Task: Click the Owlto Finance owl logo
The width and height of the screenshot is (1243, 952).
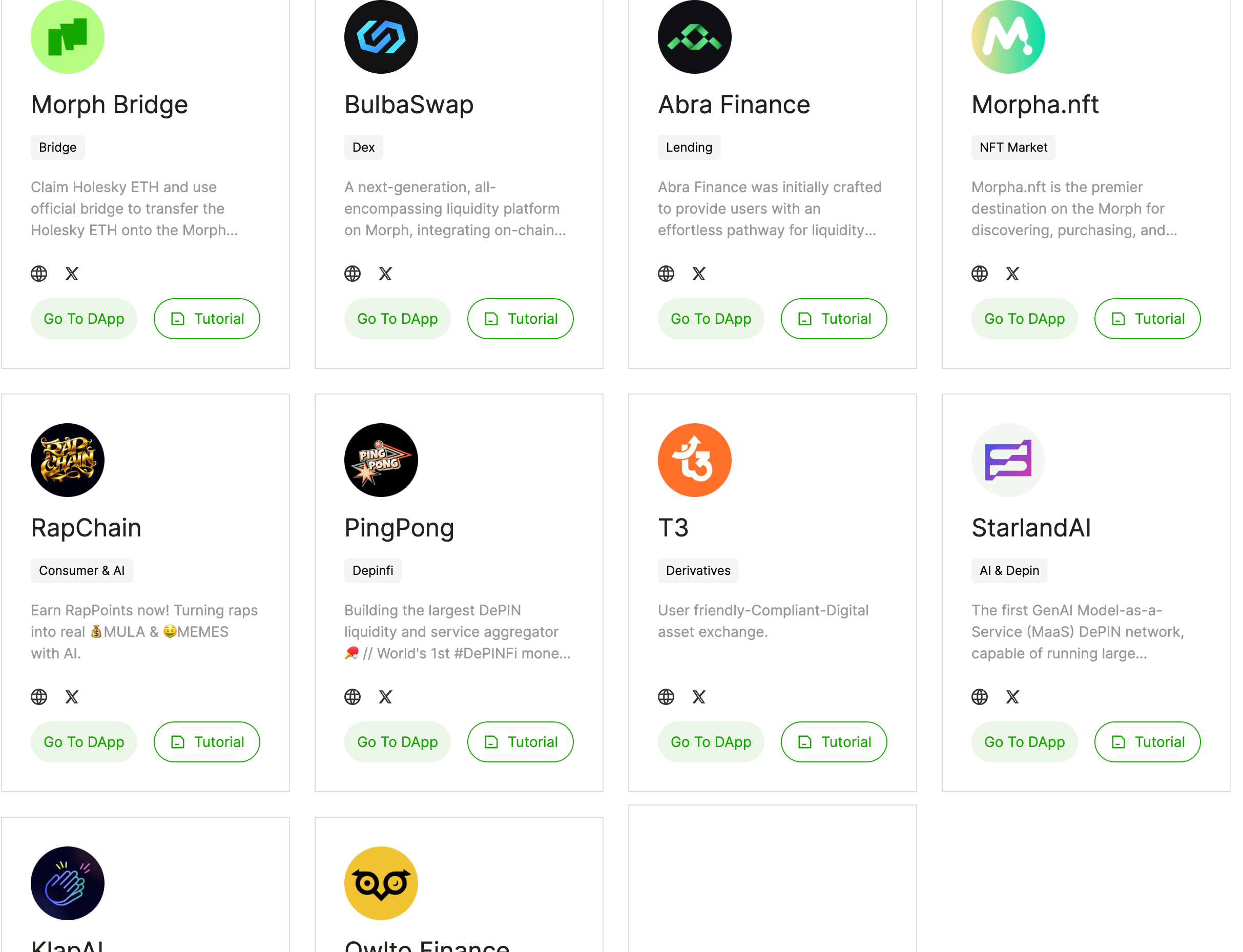Action: 381,882
